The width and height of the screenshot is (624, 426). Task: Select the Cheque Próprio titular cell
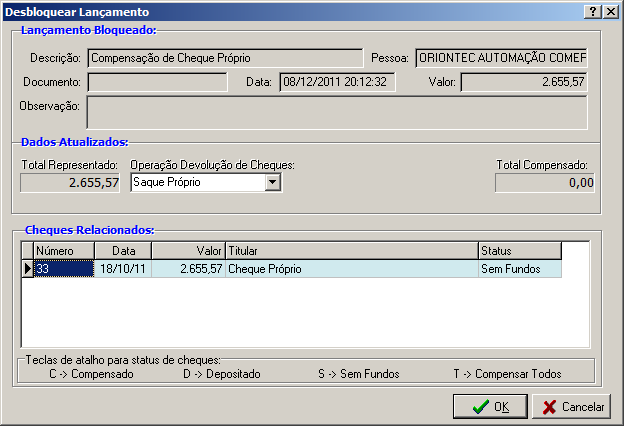coord(351,269)
